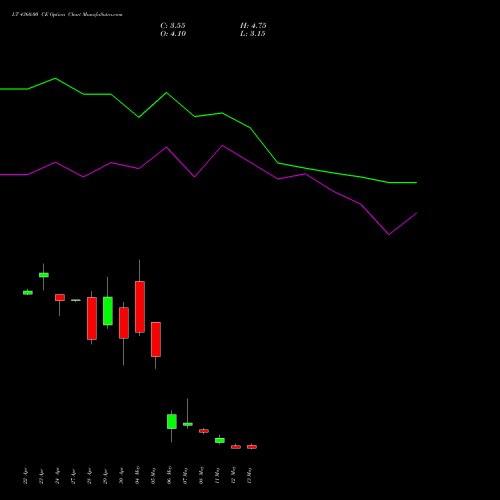Click the red candlestick for 24 Apr

(x=60, y=298)
